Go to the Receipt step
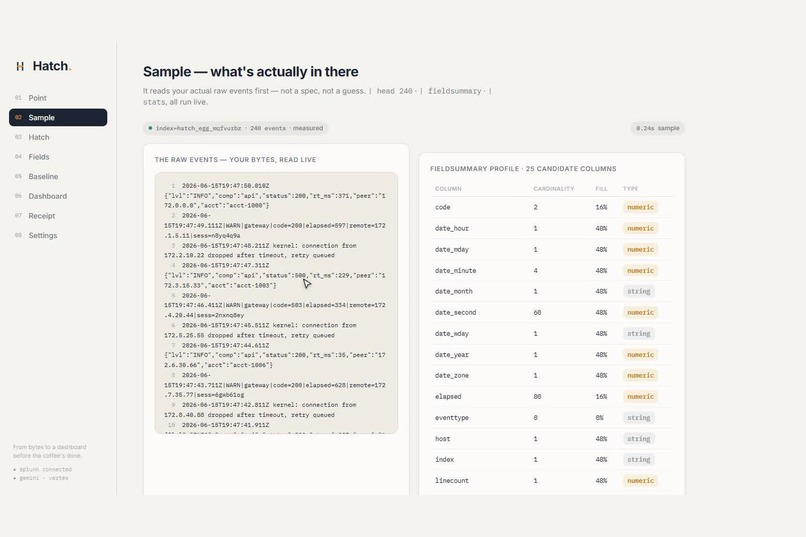This screenshot has height=537, width=806. [x=58, y=216]
